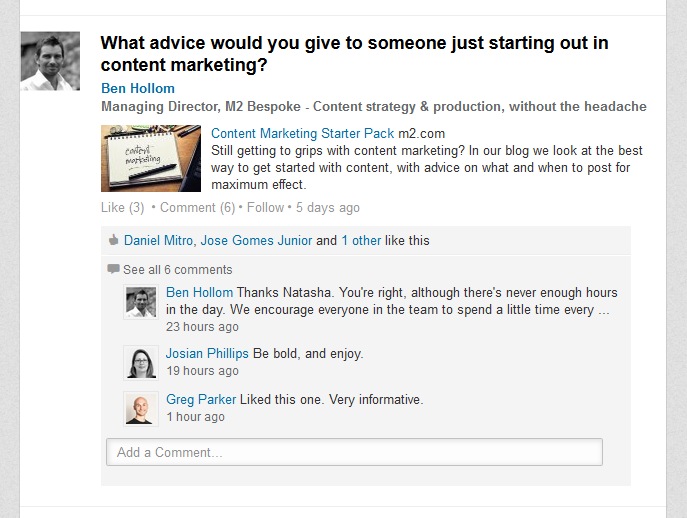Open Greg Parker's comment avatar
The image size is (687, 518).
pyautogui.click(x=140, y=408)
